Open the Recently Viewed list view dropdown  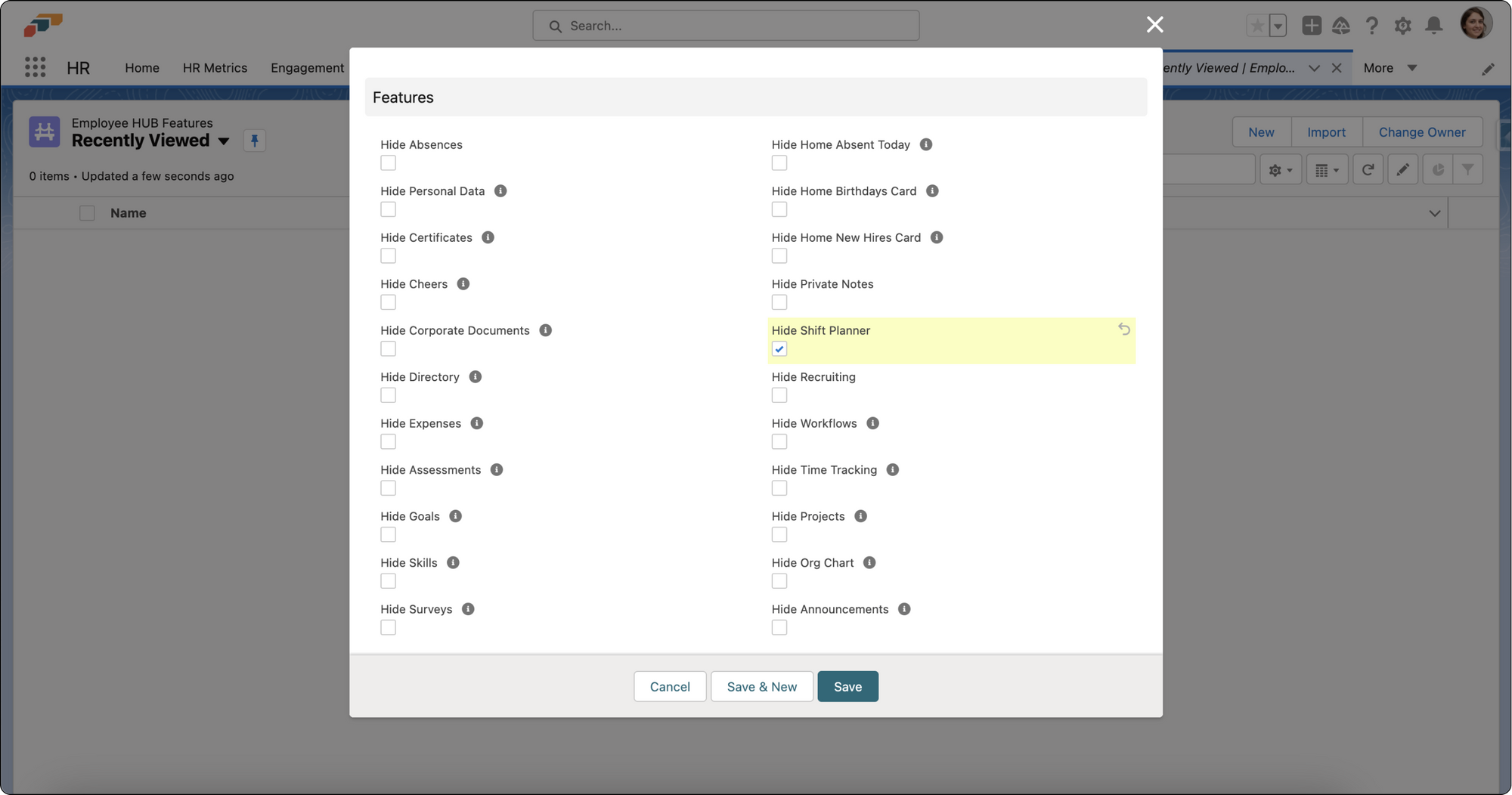(223, 141)
